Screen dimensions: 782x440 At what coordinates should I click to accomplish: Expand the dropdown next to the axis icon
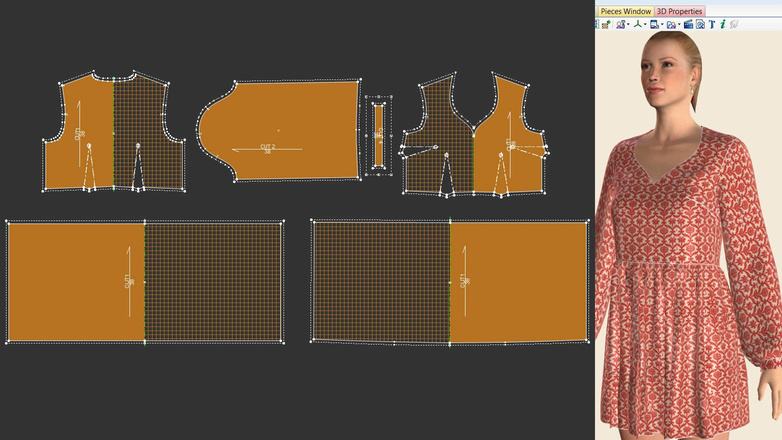click(x=646, y=24)
